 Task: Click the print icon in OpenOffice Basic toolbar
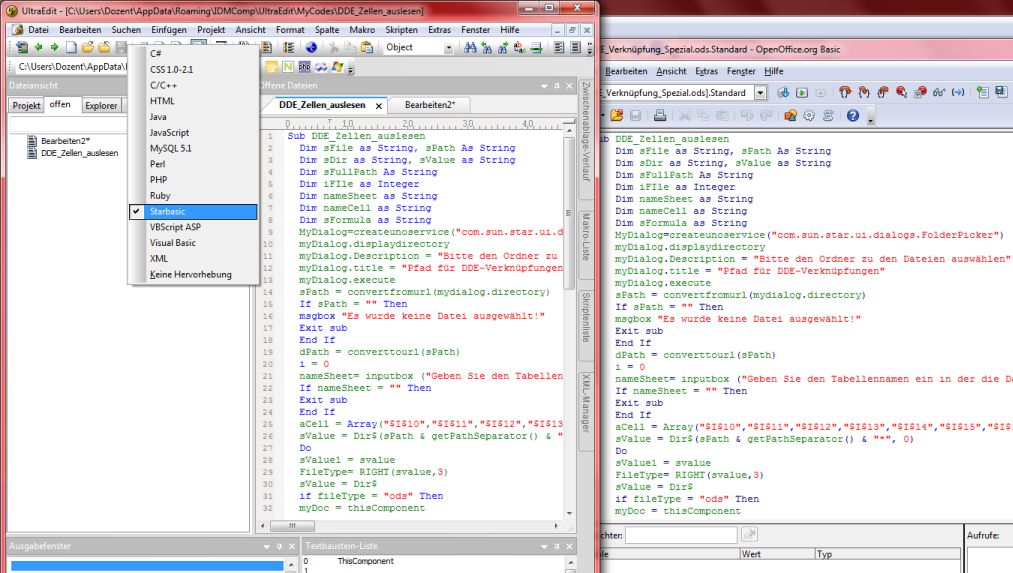(660, 116)
